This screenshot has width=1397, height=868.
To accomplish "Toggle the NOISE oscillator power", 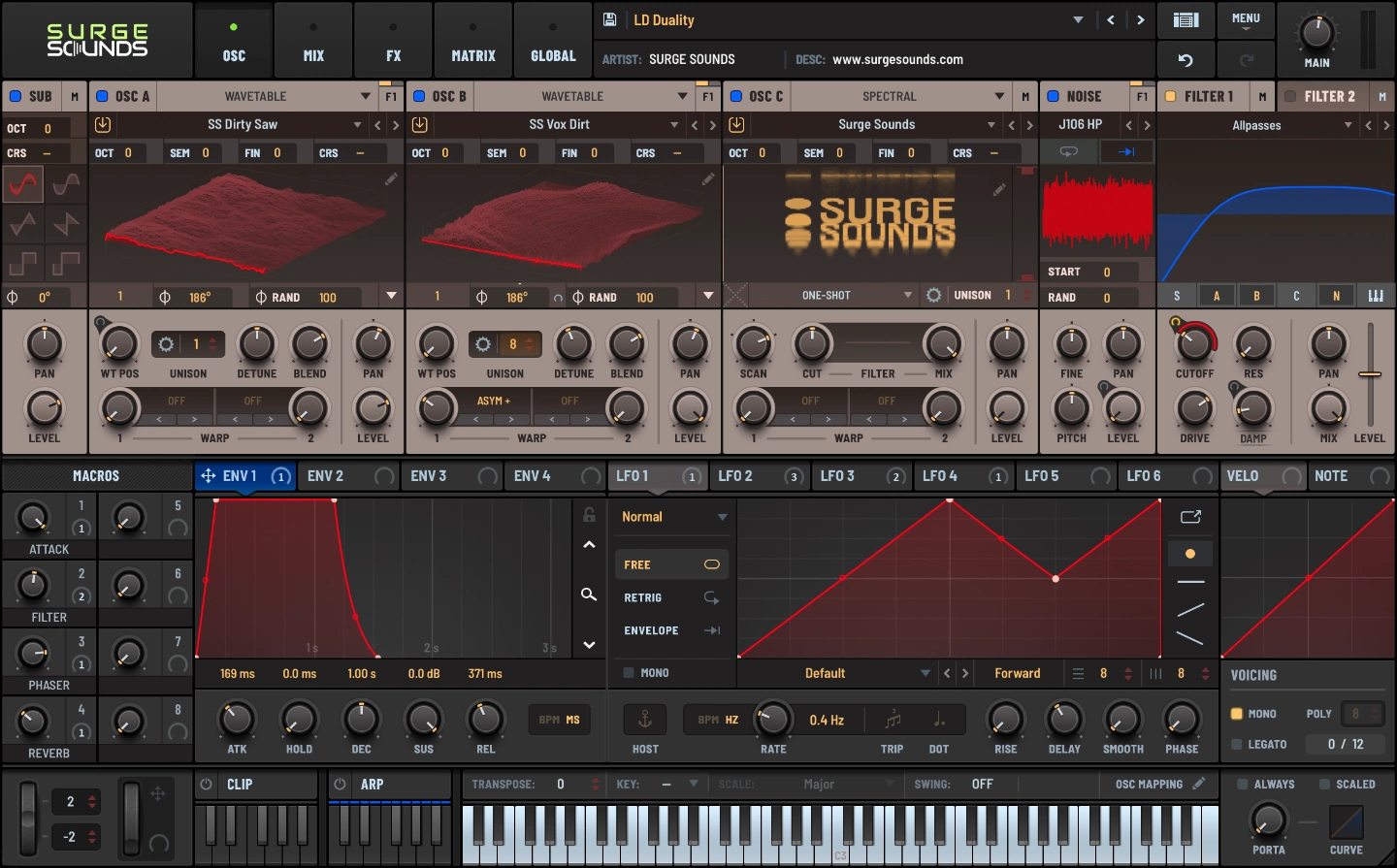I will [x=1053, y=96].
